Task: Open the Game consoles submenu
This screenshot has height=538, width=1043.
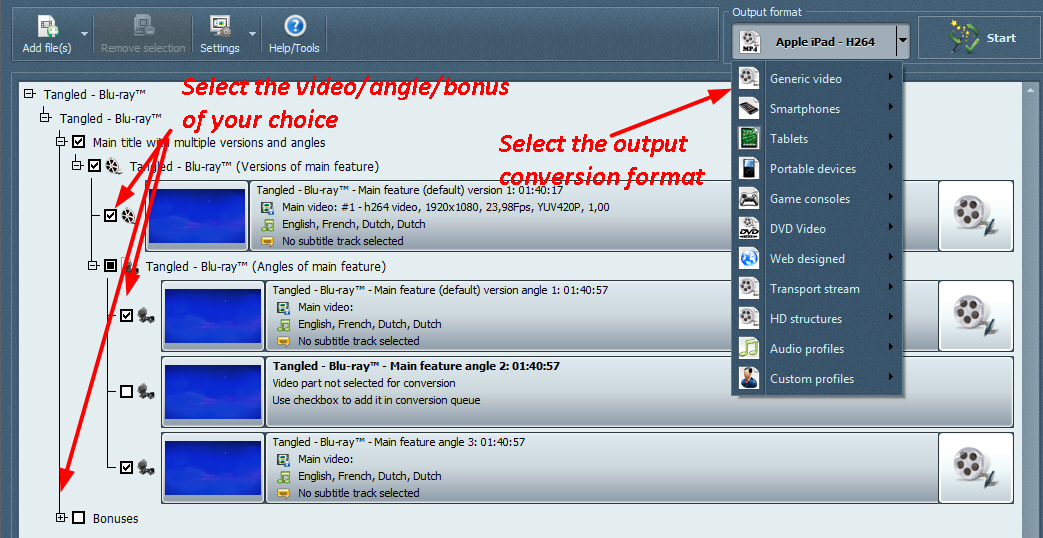Action: (817, 198)
